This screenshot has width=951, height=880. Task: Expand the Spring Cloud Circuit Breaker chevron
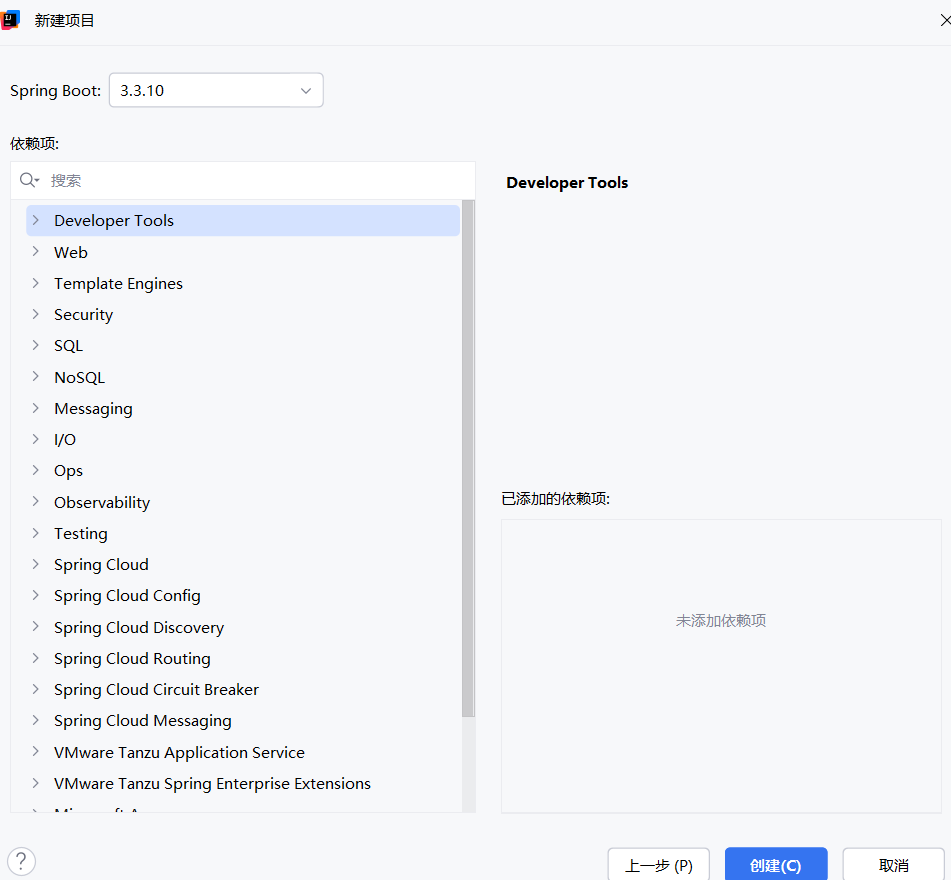36,689
